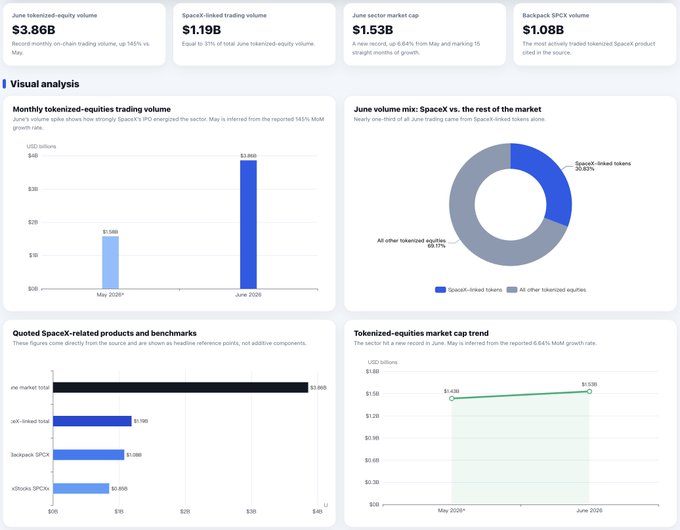The height and width of the screenshot is (530, 680).
Task: Click the 'Monthly tokenized-equities trading volume' chart title
Action: pyautogui.click(x=92, y=109)
